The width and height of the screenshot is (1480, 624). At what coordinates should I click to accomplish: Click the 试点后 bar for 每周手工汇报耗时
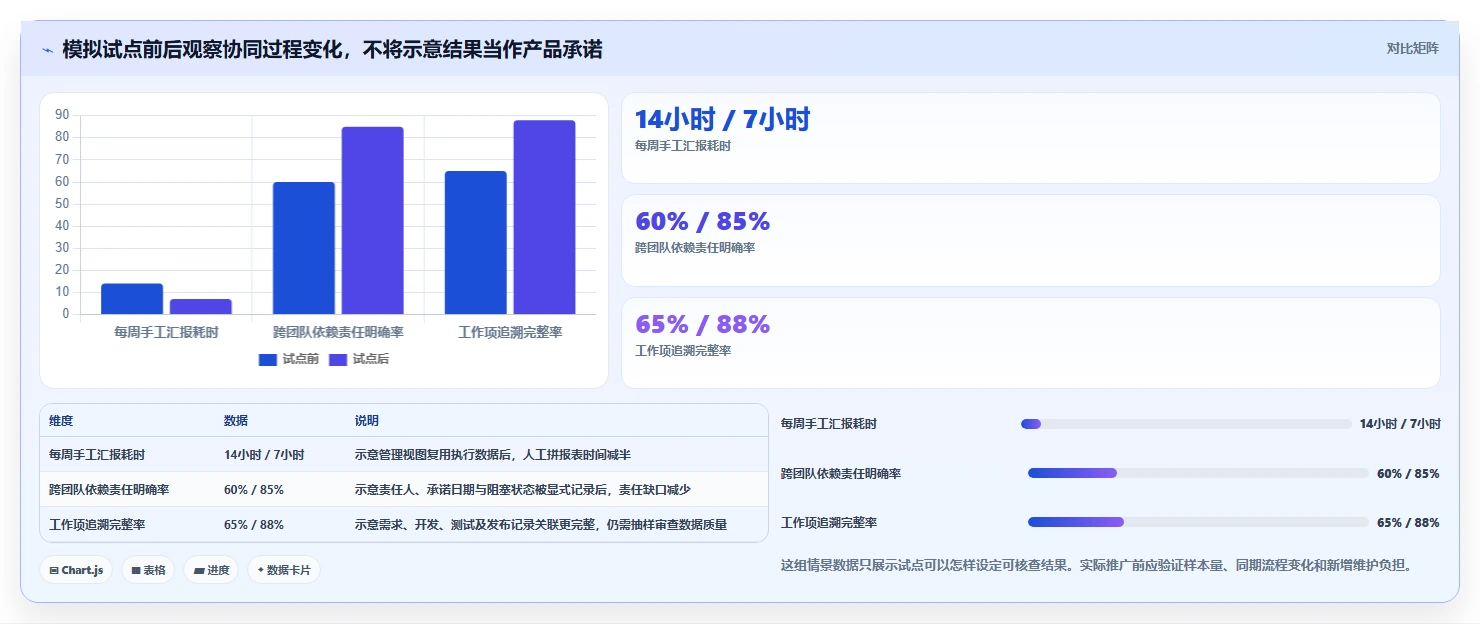pyautogui.click(x=201, y=307)
